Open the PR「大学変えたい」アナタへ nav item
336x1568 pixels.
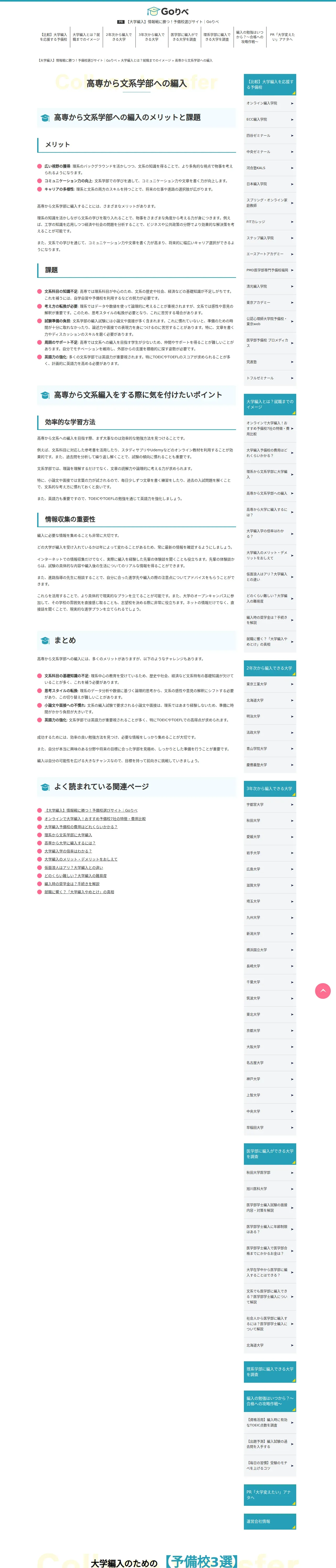click(282, 37)
